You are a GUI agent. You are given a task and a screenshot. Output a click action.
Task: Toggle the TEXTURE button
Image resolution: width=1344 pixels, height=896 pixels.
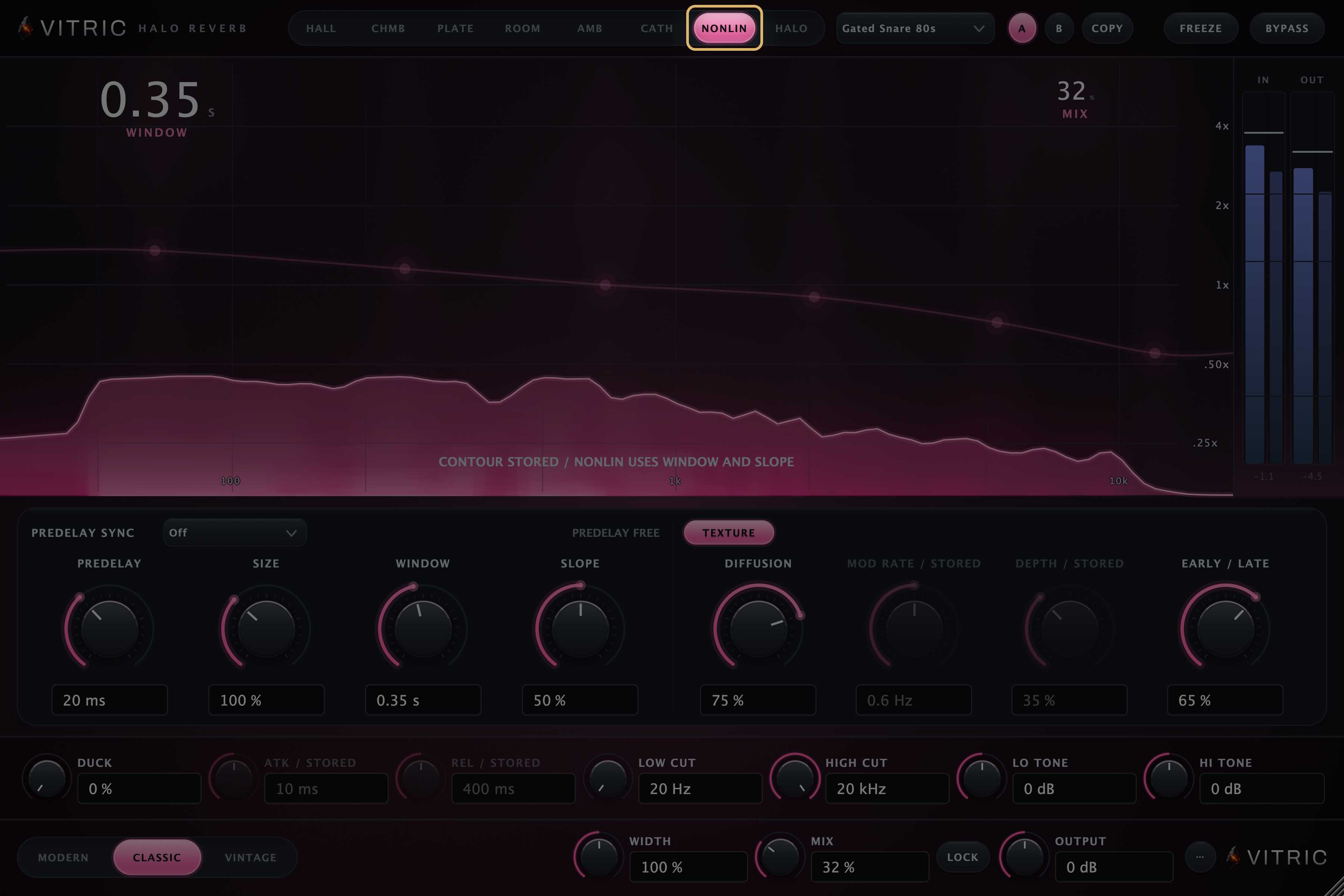pos(729,533)
